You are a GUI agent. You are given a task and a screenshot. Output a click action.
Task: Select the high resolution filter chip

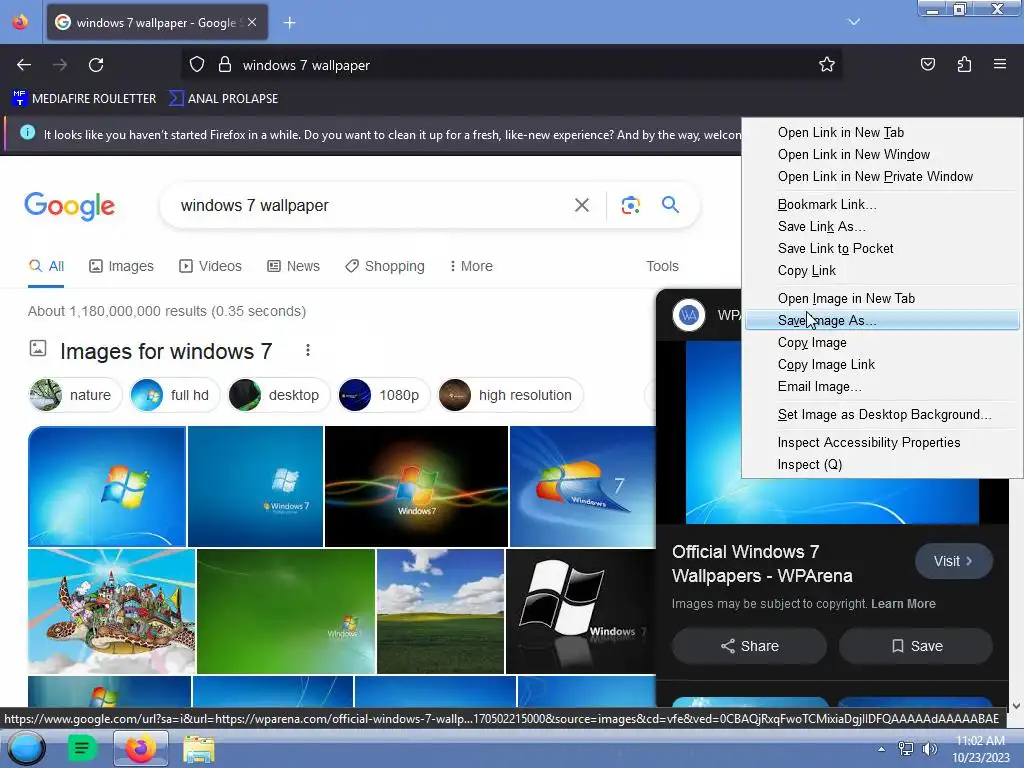point(510,395)
